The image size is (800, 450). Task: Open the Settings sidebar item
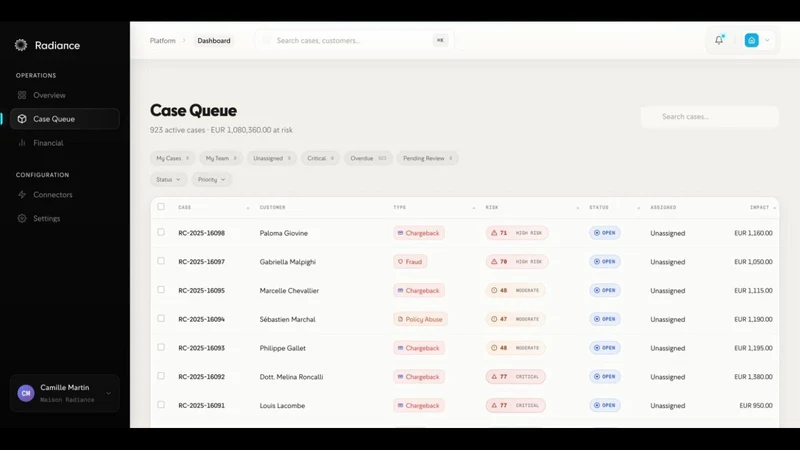point(65,218)
